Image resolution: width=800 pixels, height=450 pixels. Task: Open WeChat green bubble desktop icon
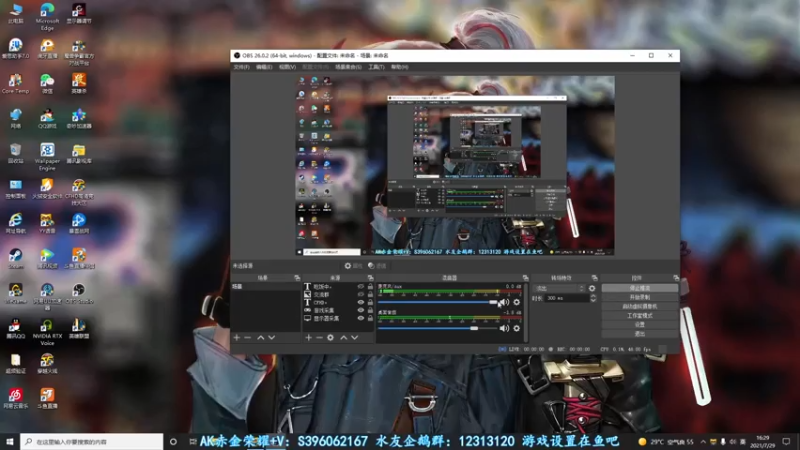coord(47,84)
